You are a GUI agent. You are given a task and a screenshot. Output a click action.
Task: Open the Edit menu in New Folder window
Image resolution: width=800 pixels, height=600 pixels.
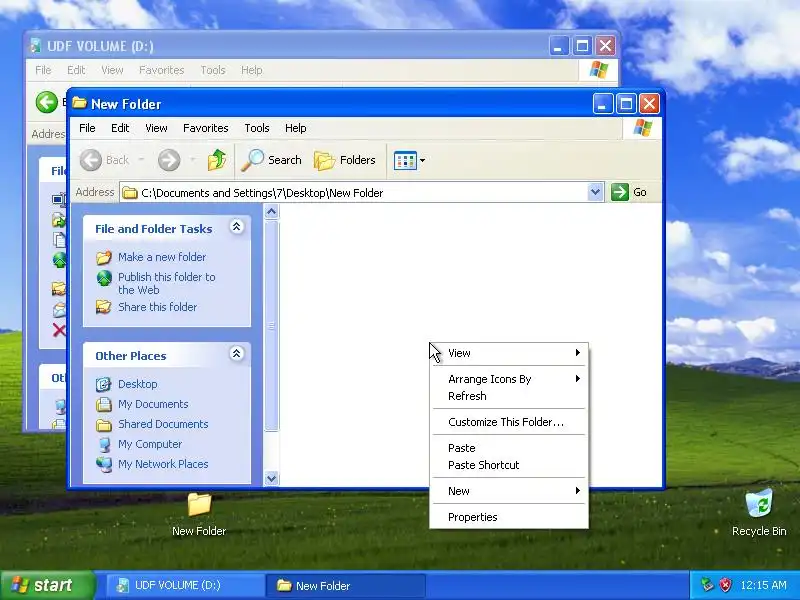[120, 128]
